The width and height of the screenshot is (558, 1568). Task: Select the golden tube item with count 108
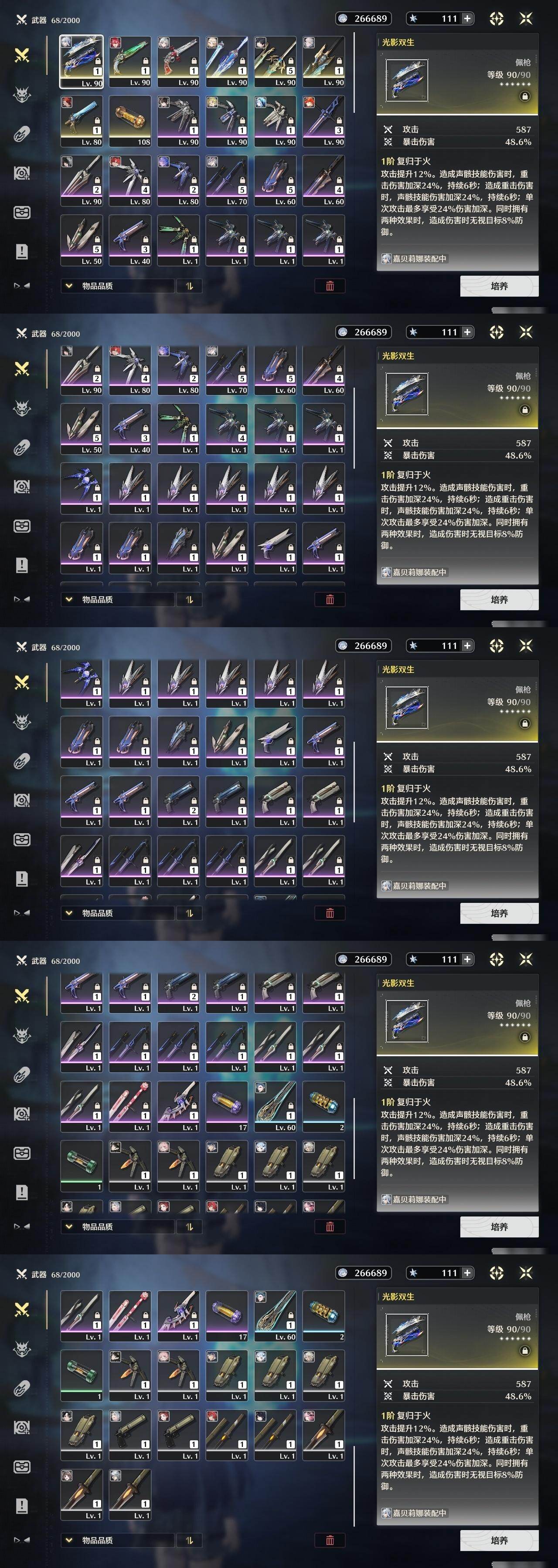pyautogui.click(x=130, y=121)
